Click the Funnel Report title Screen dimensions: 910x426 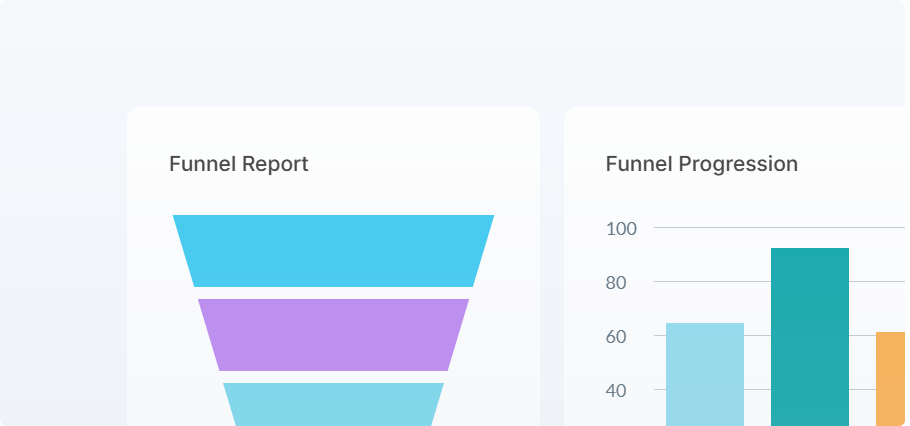tap(239, 164)
